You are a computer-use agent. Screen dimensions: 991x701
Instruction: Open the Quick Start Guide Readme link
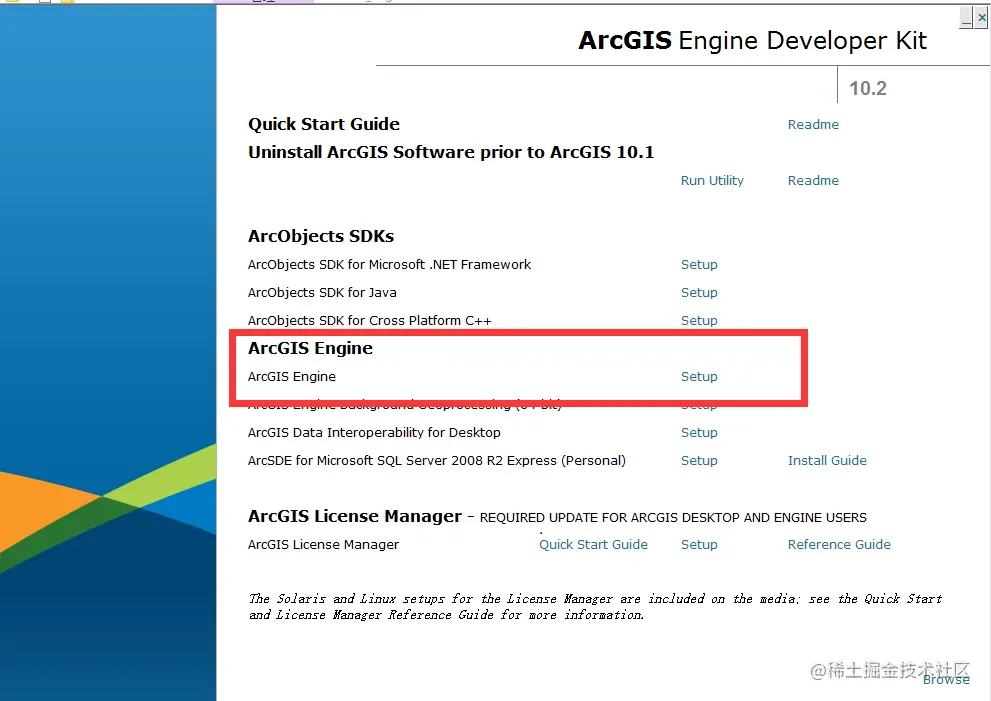coord(813,125)
